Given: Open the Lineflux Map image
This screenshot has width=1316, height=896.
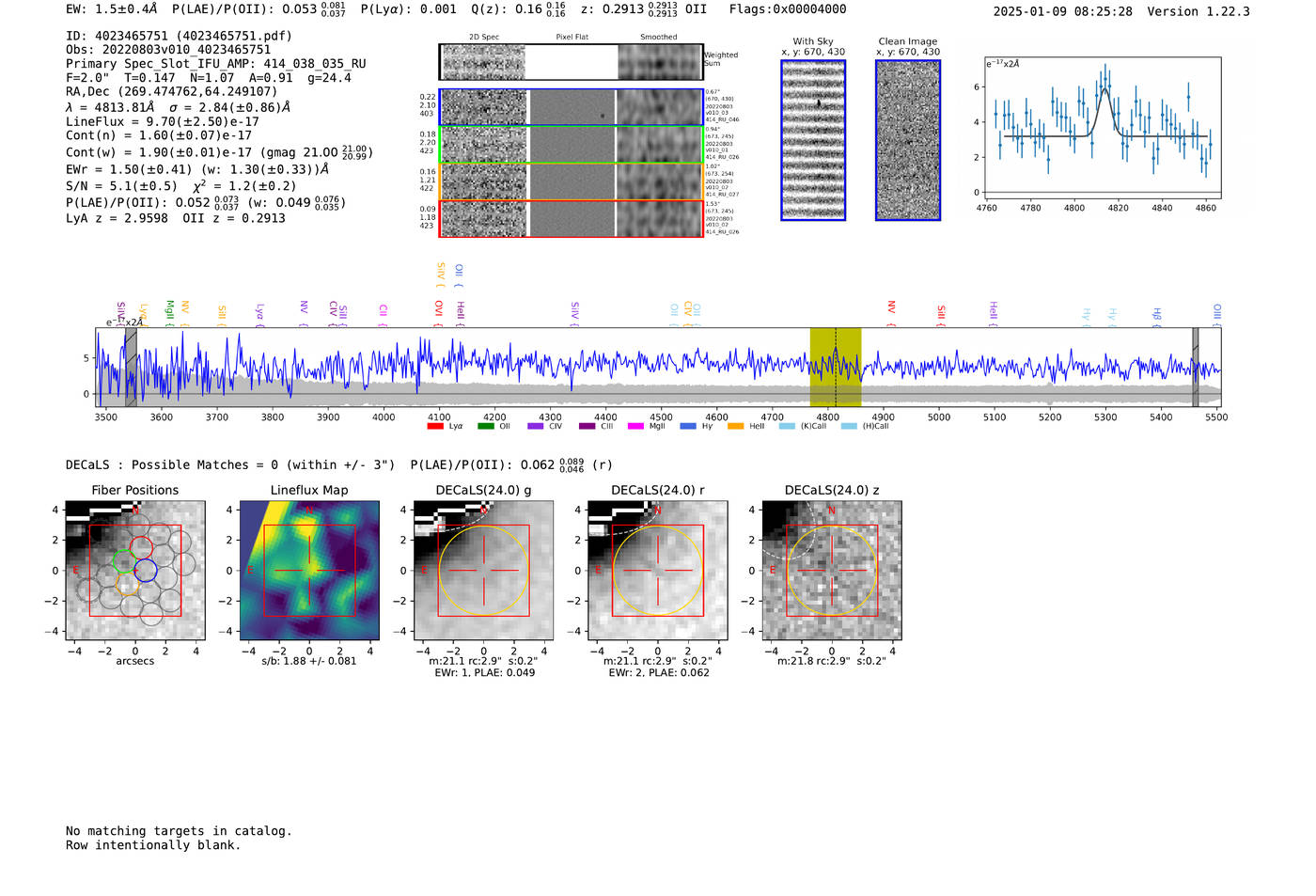Looking at the screenshot, I should [x=309, y=570].
